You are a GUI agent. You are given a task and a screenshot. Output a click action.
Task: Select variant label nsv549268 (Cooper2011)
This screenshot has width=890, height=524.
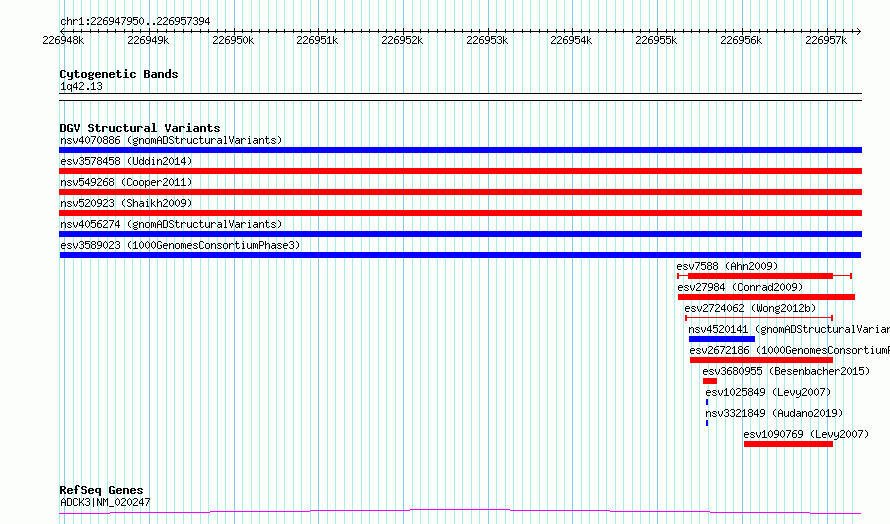[x=126, y=182]
